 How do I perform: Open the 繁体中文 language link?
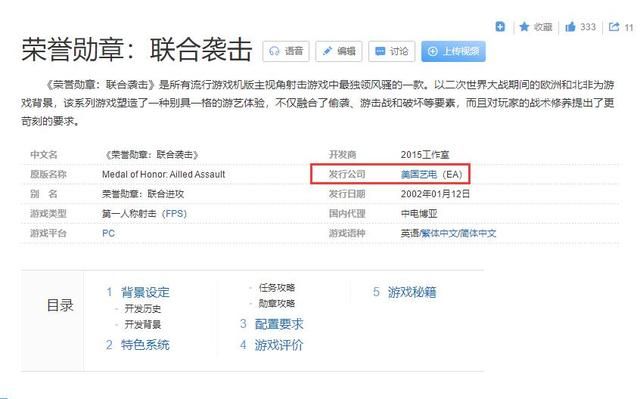(439, 233)
